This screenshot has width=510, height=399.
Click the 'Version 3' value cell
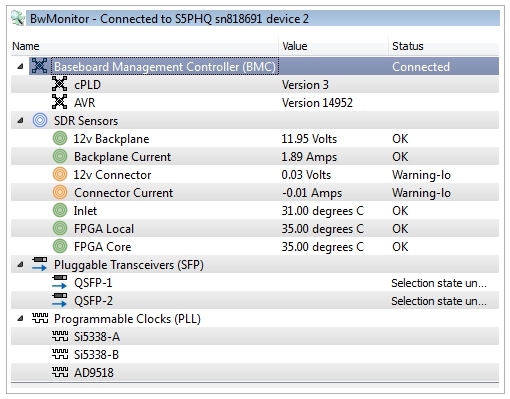[x=305, y=85]
